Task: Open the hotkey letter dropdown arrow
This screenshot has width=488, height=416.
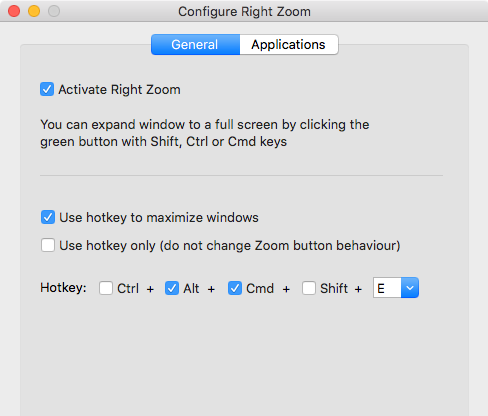Action: click(x=410, y=288)
